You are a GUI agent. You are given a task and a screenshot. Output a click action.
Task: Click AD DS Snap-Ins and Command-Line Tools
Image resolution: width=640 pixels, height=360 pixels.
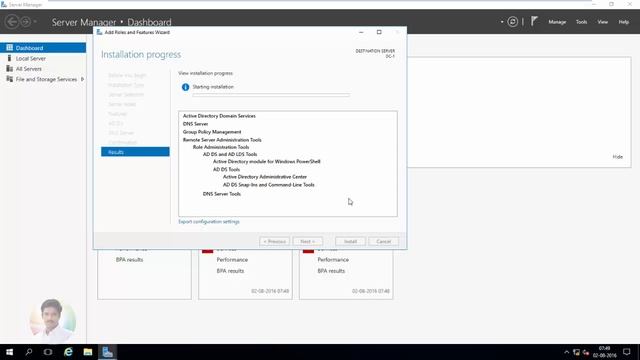pos(269,185)
